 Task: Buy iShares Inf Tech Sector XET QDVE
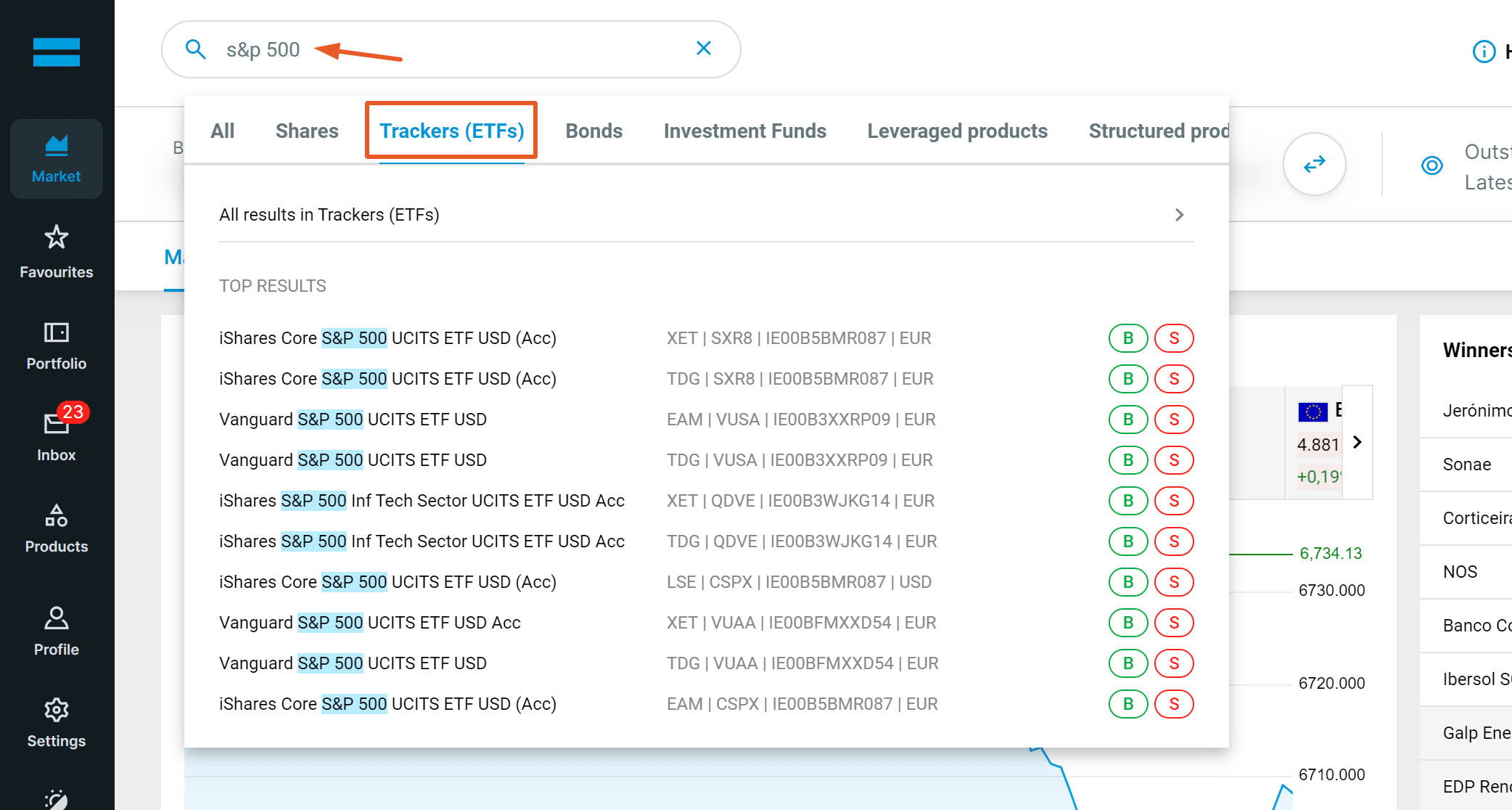click(x=1128, y=501)
